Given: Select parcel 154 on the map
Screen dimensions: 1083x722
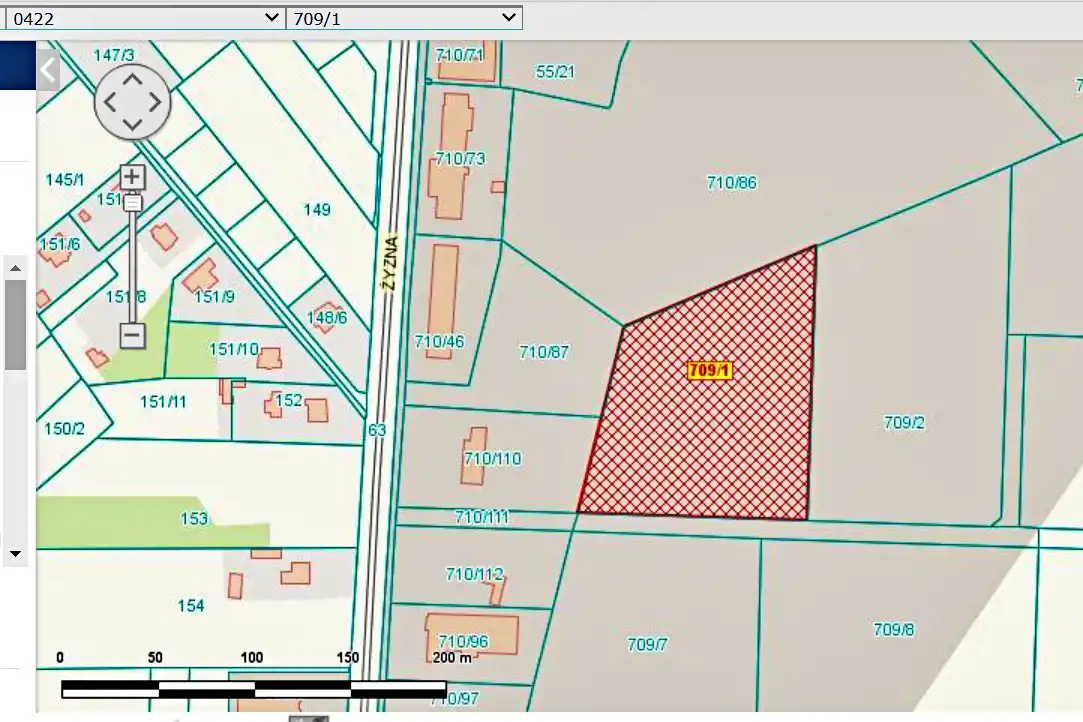Looking at the screenshot, I should 190,606.
